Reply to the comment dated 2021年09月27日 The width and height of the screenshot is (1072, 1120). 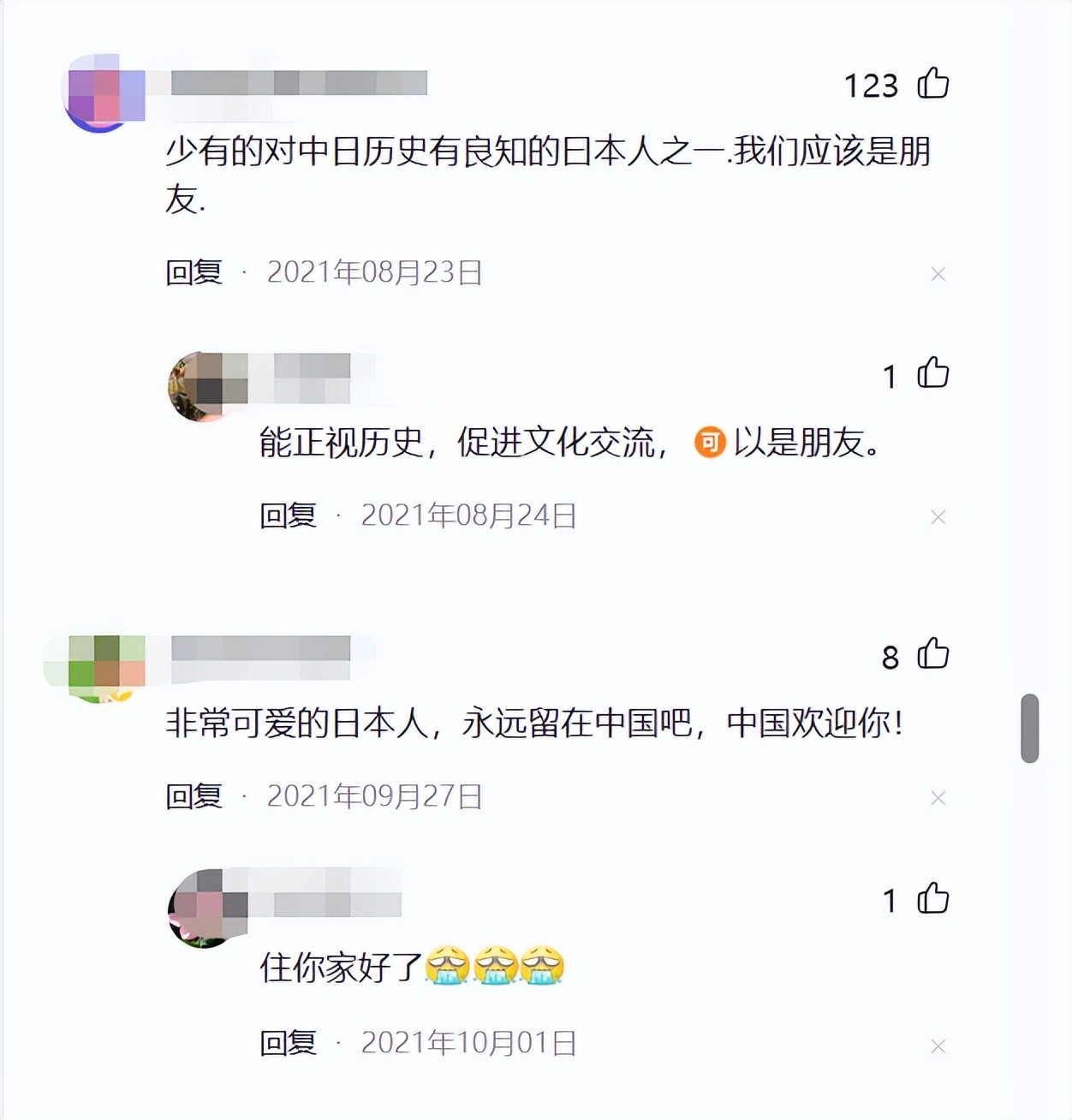[x=194, y=796]
